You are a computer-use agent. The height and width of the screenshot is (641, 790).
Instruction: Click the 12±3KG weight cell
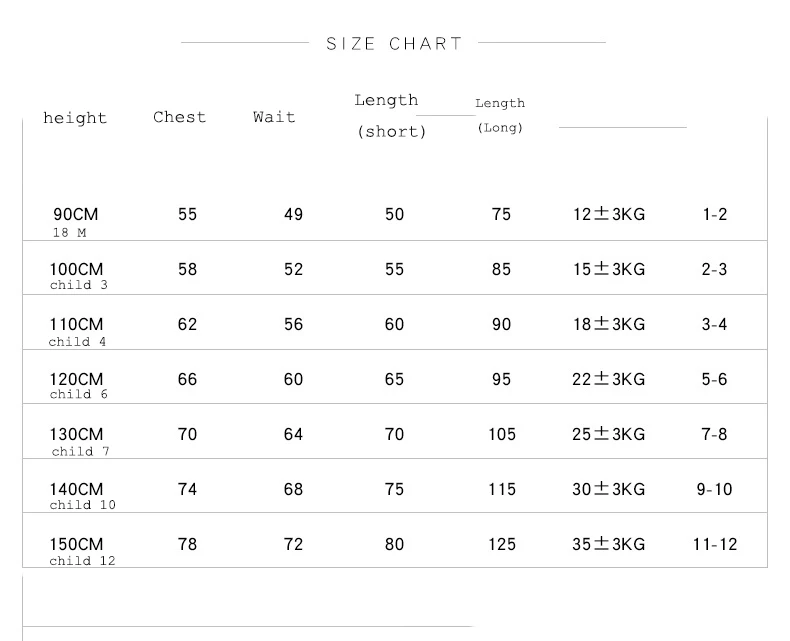click(609, 214)
